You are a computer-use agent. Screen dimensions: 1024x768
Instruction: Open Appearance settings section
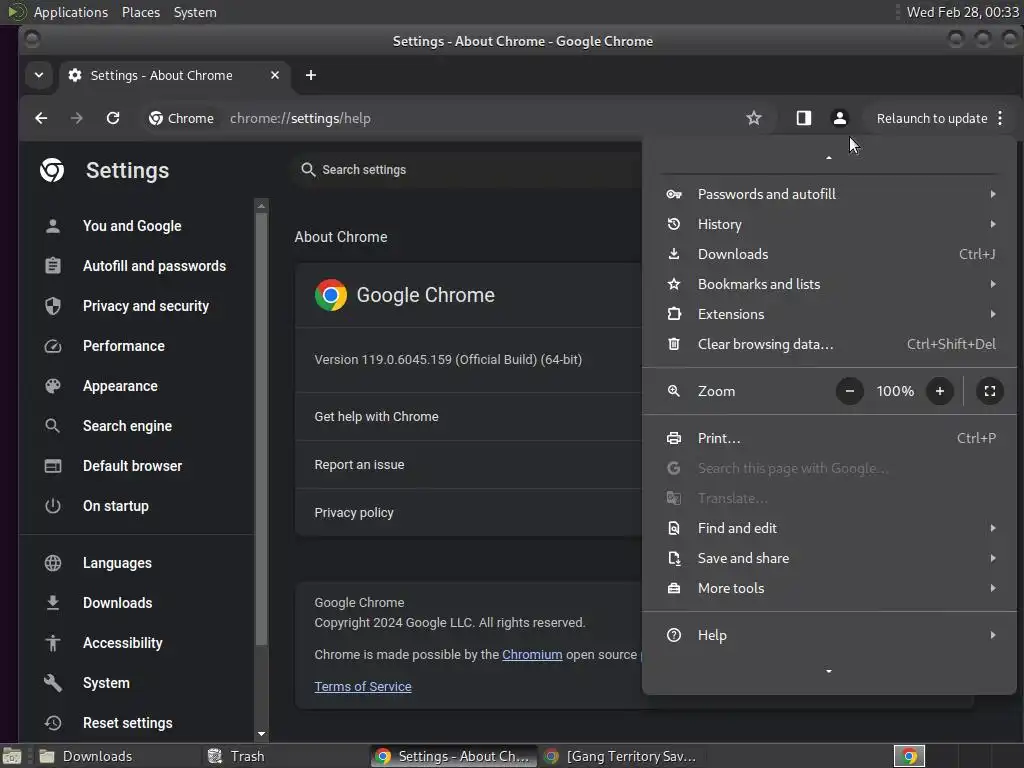pyautogui.click(x=120, y=386)
